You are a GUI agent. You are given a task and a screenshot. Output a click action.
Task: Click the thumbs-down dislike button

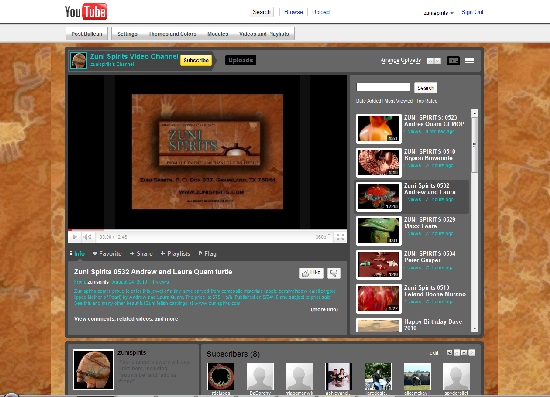(334, 273)
